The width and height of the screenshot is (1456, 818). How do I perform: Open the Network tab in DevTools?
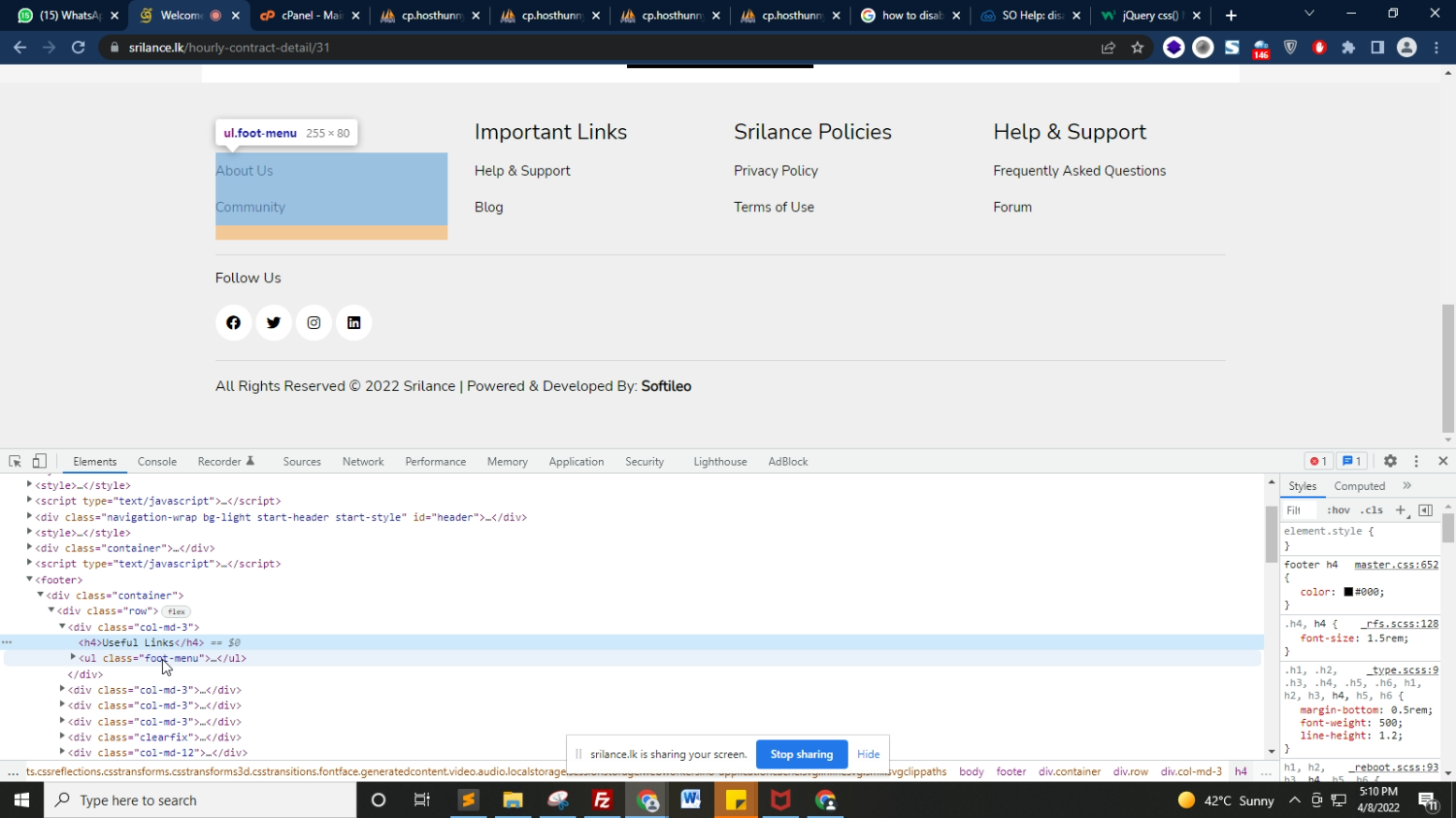[363, 462]
